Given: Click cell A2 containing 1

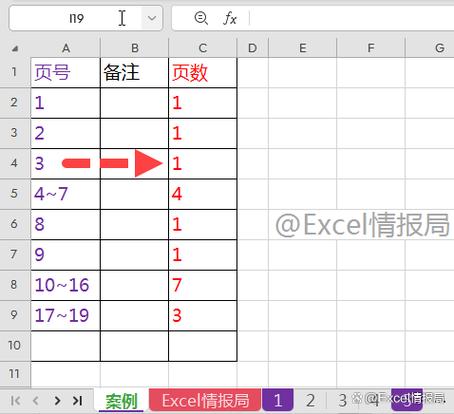Looking at the screenshot, I should (x=66, y=103).
